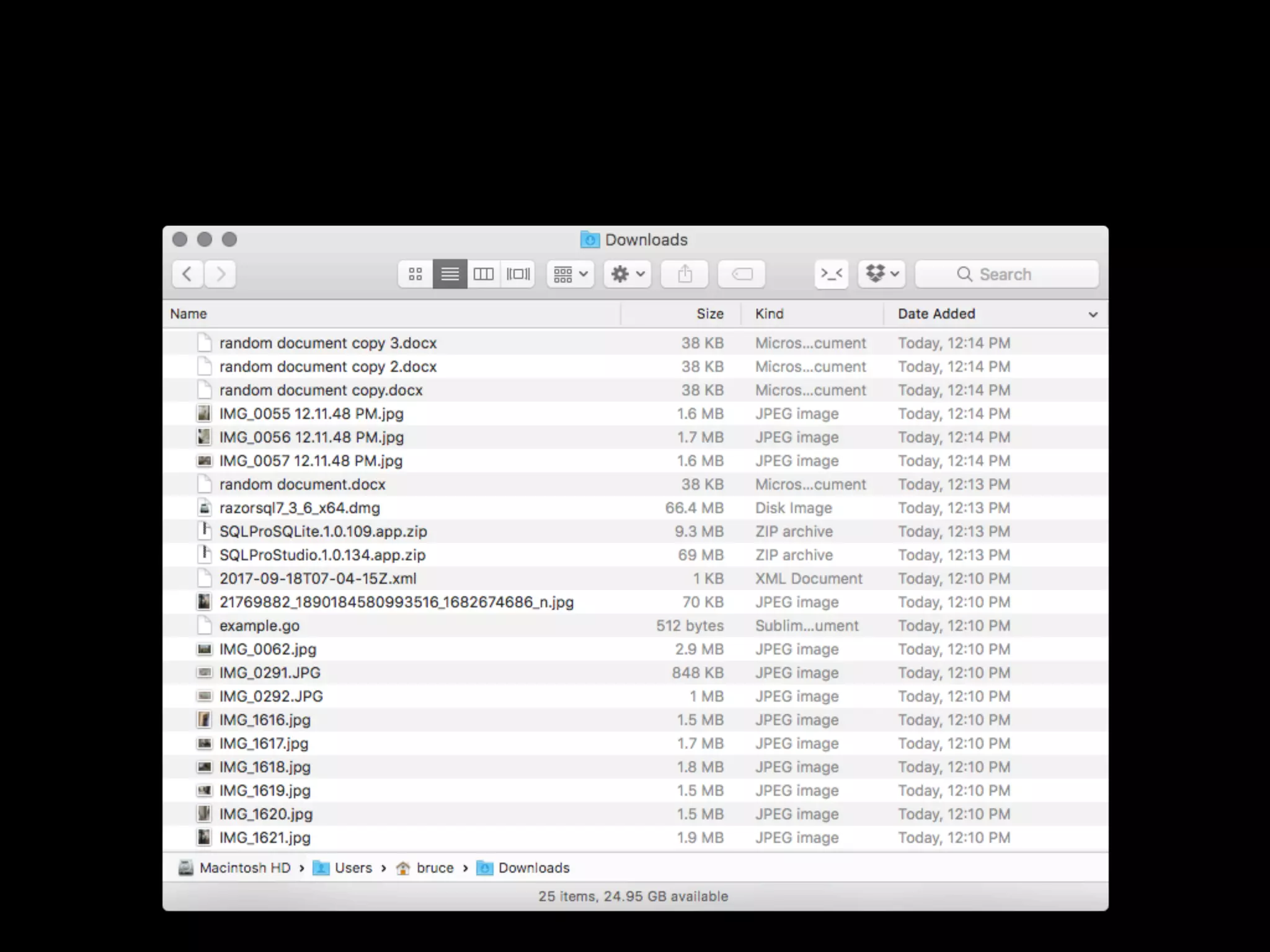Switch to cover flow view
The width and height of the screenshot is (1270, 952).
click(x=518, y=274)
